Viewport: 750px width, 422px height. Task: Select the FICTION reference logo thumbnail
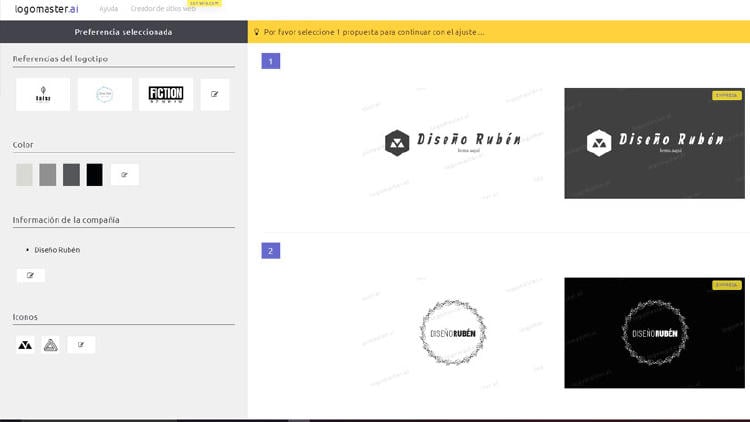click(166, 95)
